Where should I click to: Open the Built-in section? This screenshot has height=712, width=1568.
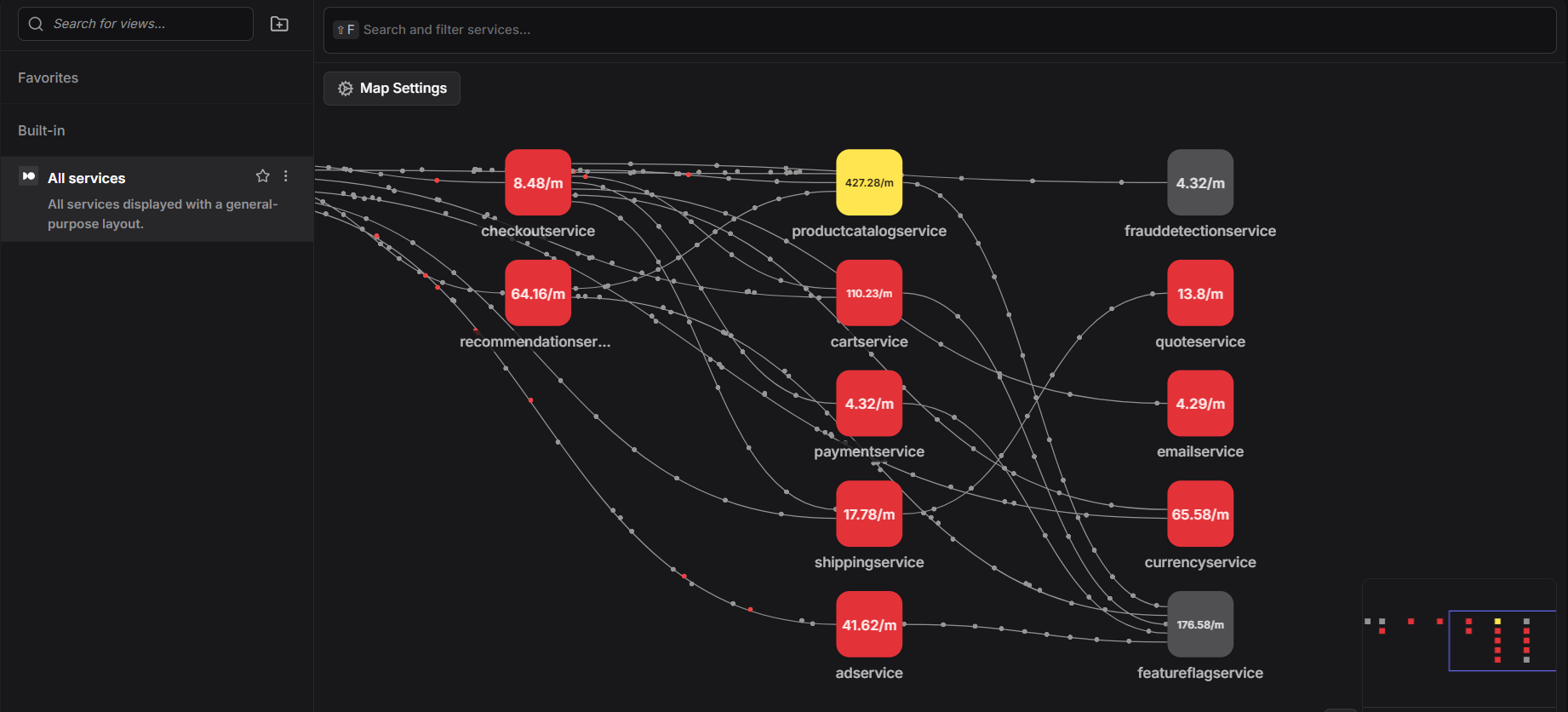coord(41,130)
